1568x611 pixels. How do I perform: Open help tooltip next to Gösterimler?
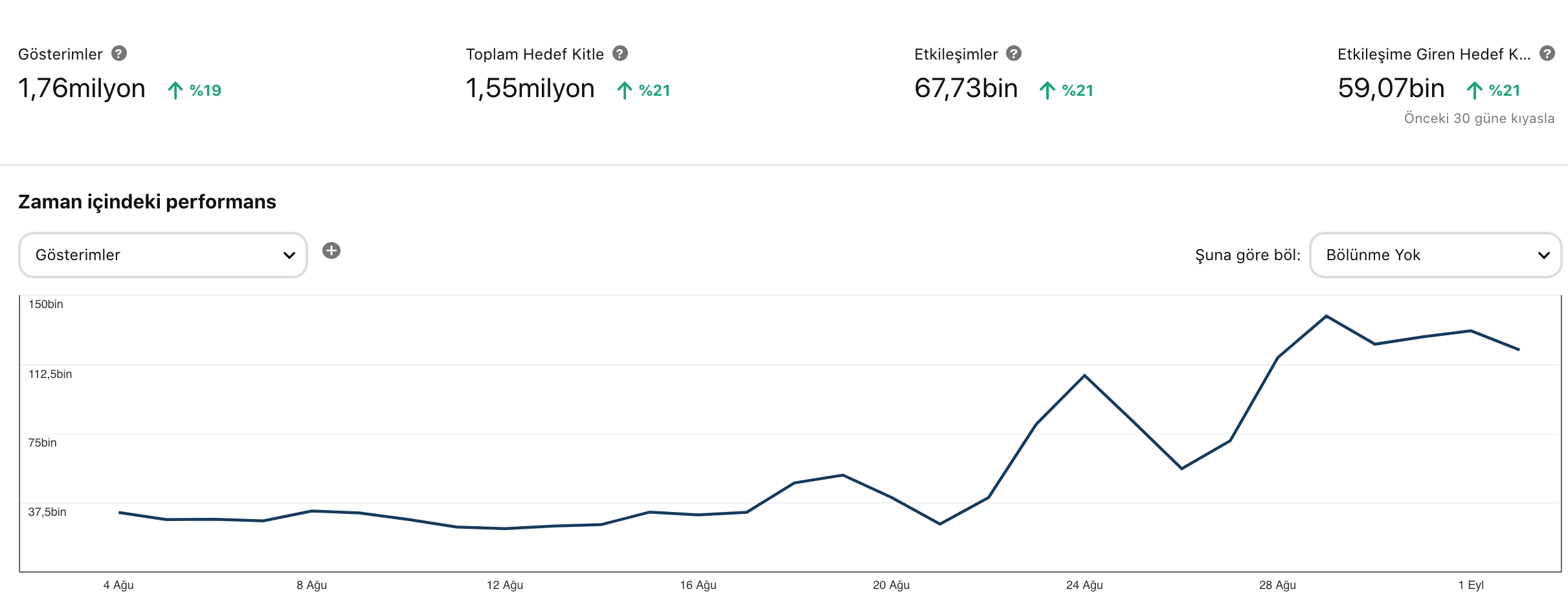tap(119, 53)
